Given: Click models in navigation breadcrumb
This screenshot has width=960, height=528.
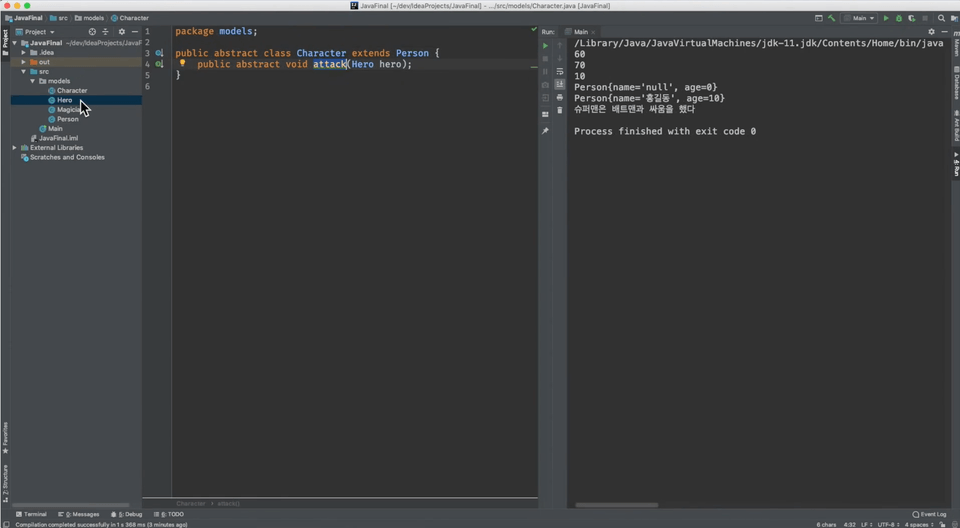Looking at the screenshot, I should tap(89, 18).
